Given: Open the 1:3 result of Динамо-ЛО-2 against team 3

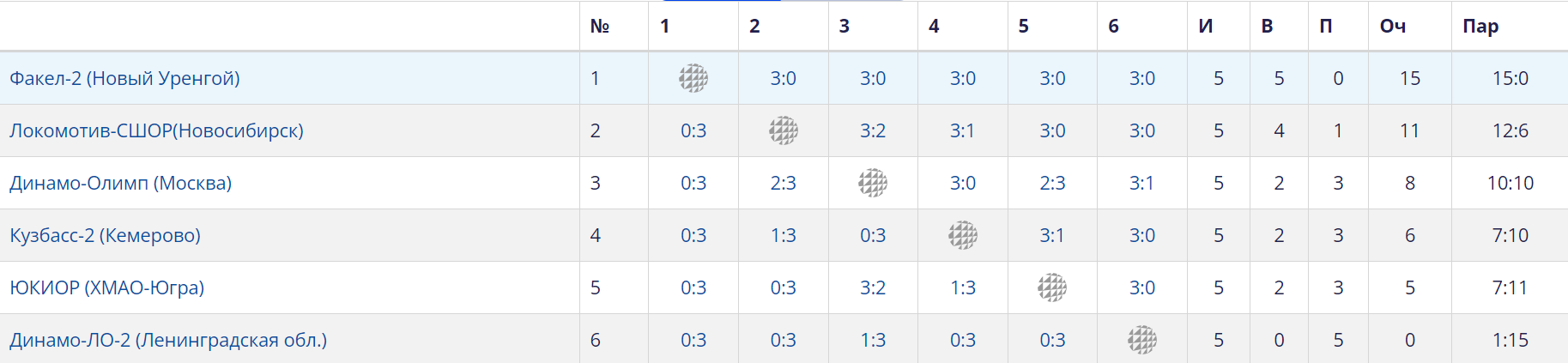Looking at the screenshot, I should click(873, 340).
